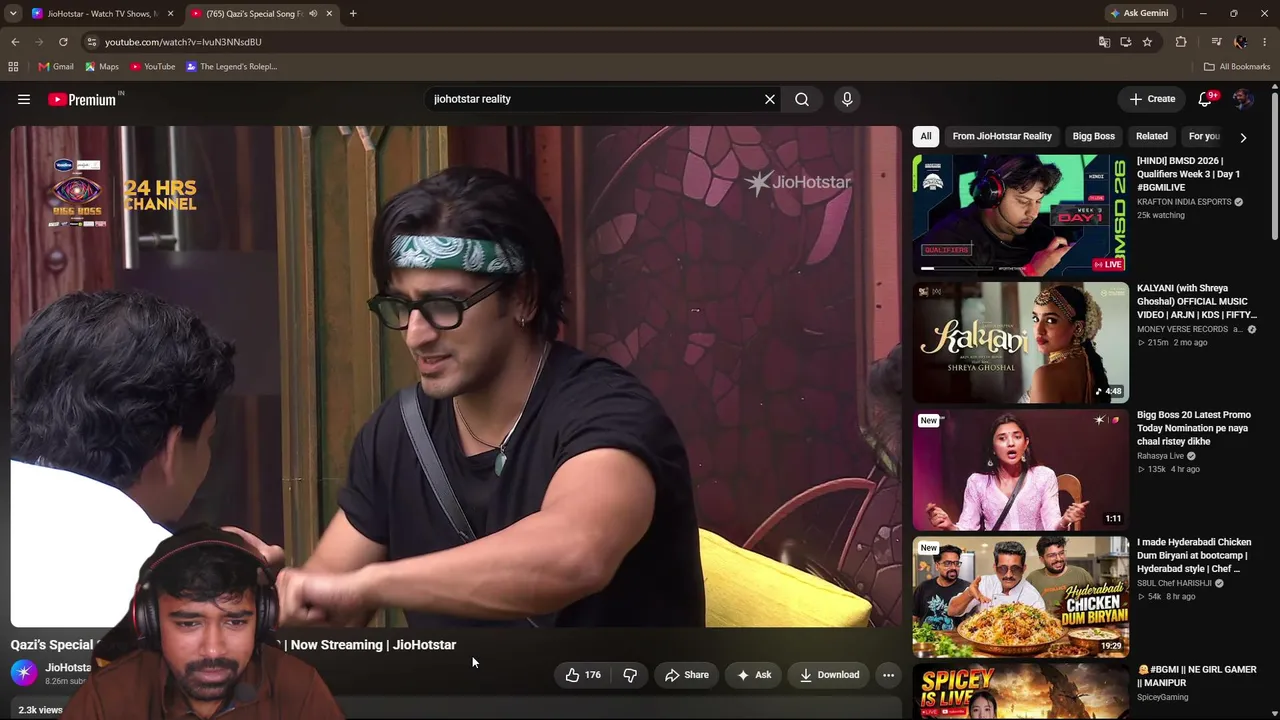Screen dimensions: 1280x720
Task: Open the Maps bookmark
Action: click(x=102, y=67)
